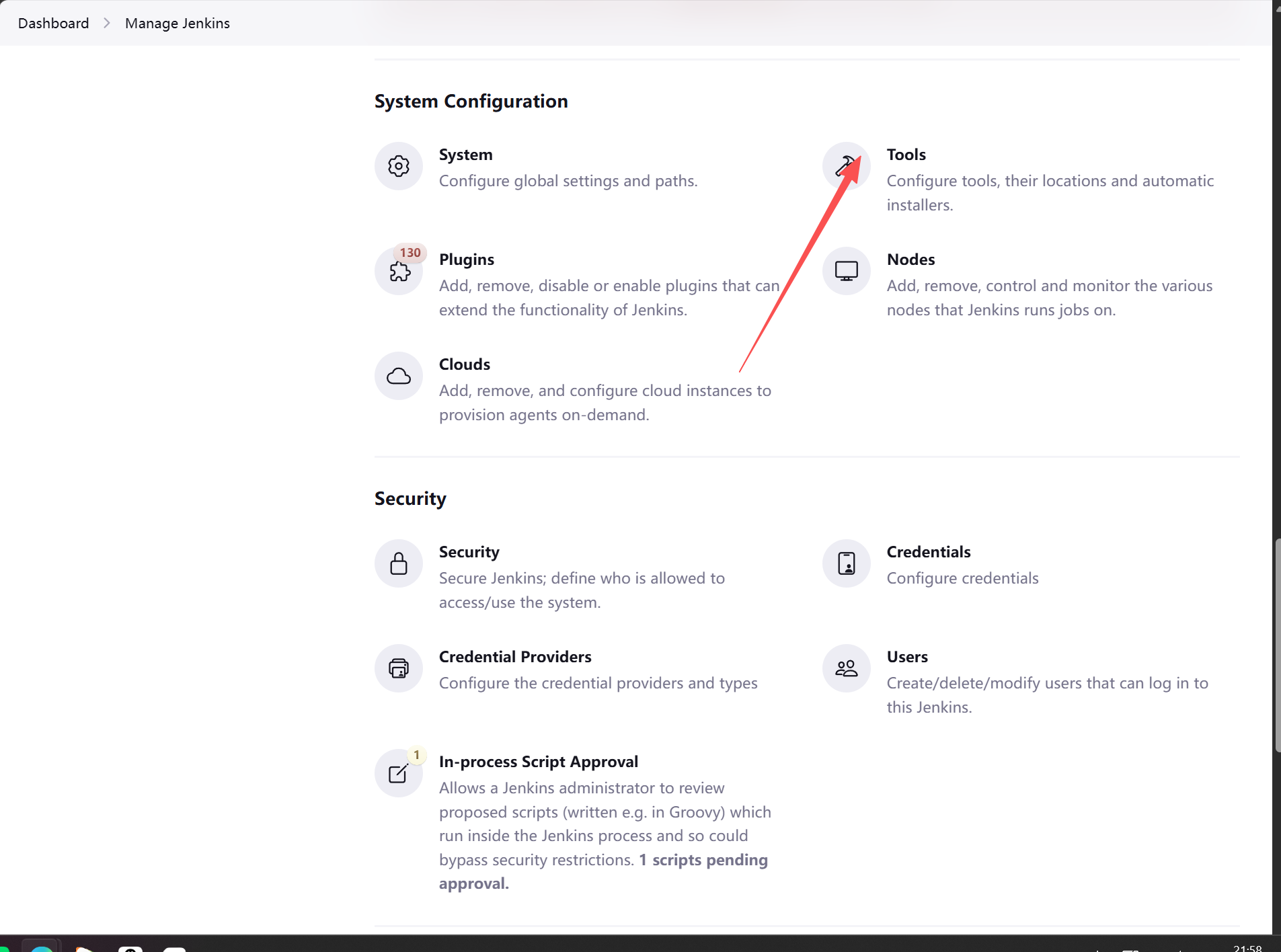
Task: Click "Add, remove, and configure cloud instances" text
Action: pos(605,403)
